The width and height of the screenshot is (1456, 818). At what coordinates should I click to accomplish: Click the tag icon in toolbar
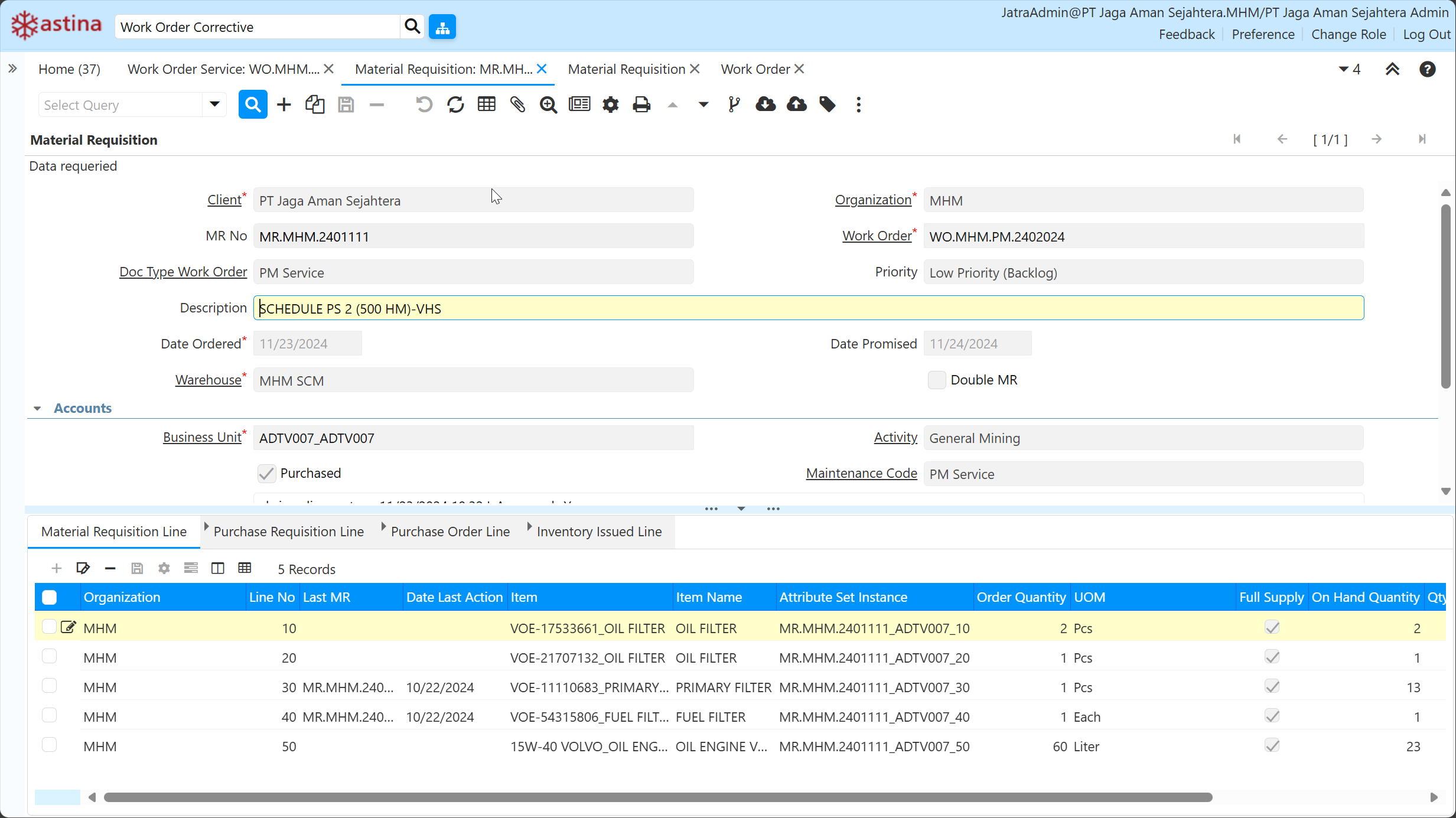(x=828, y=105)
